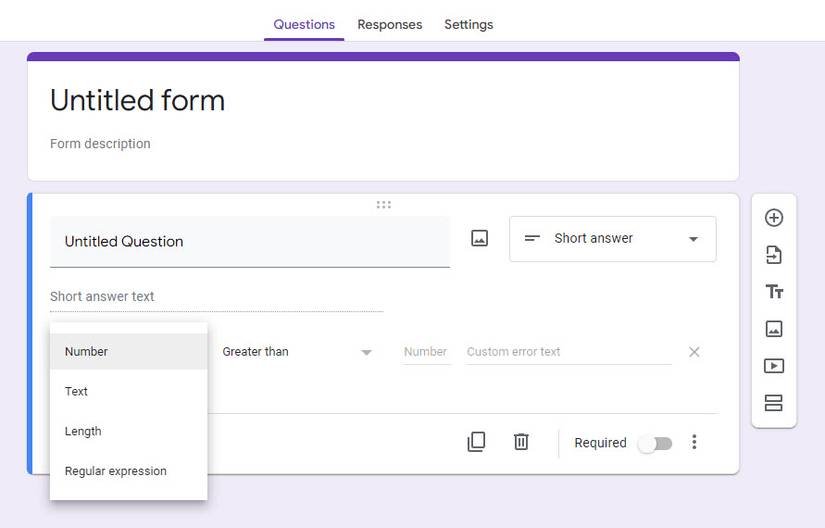This screenshot has height=528, width=825.
Task: Click the Add image sidebar icon
Action: point(774,329)
